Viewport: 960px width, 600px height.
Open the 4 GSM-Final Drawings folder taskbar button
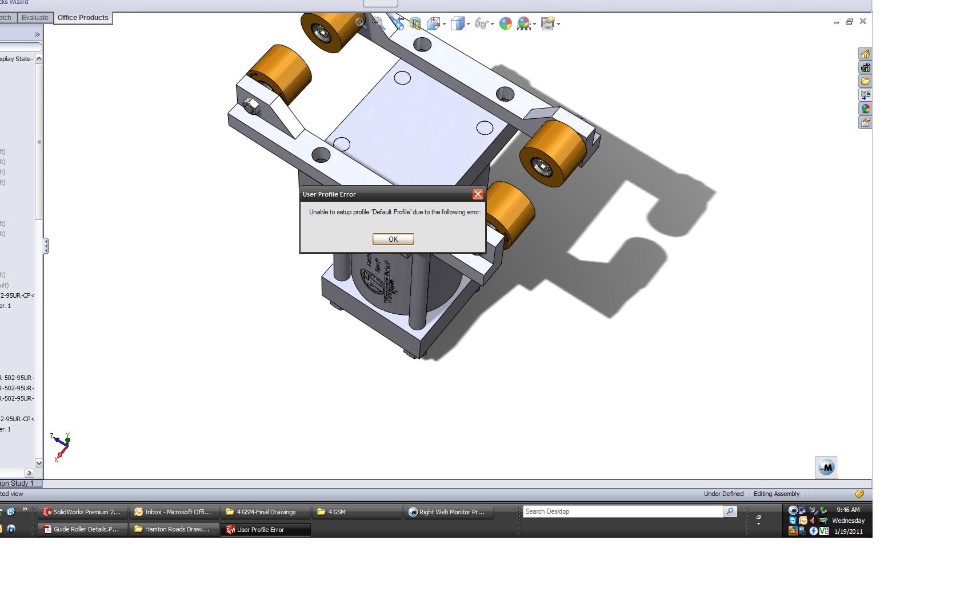pos(264,512)
